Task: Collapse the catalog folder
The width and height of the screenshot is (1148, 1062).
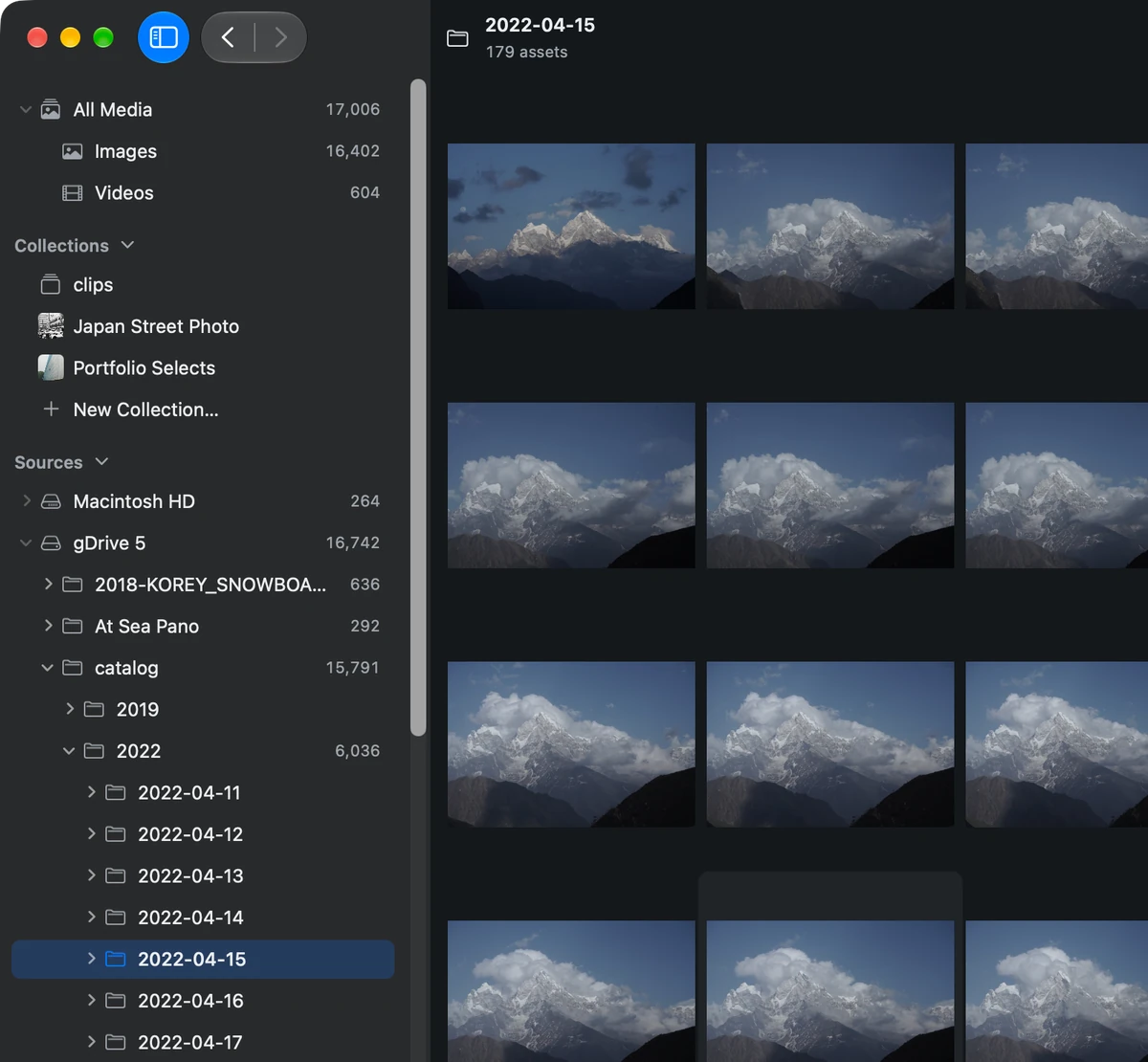Action: [47, 668]
